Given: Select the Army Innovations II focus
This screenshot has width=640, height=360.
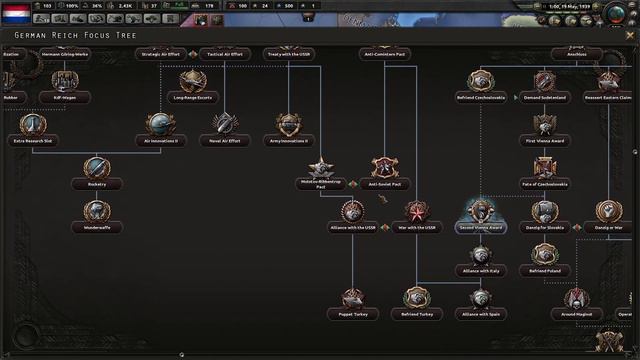Looking at the screenshot, I should (x=289, y=130).
